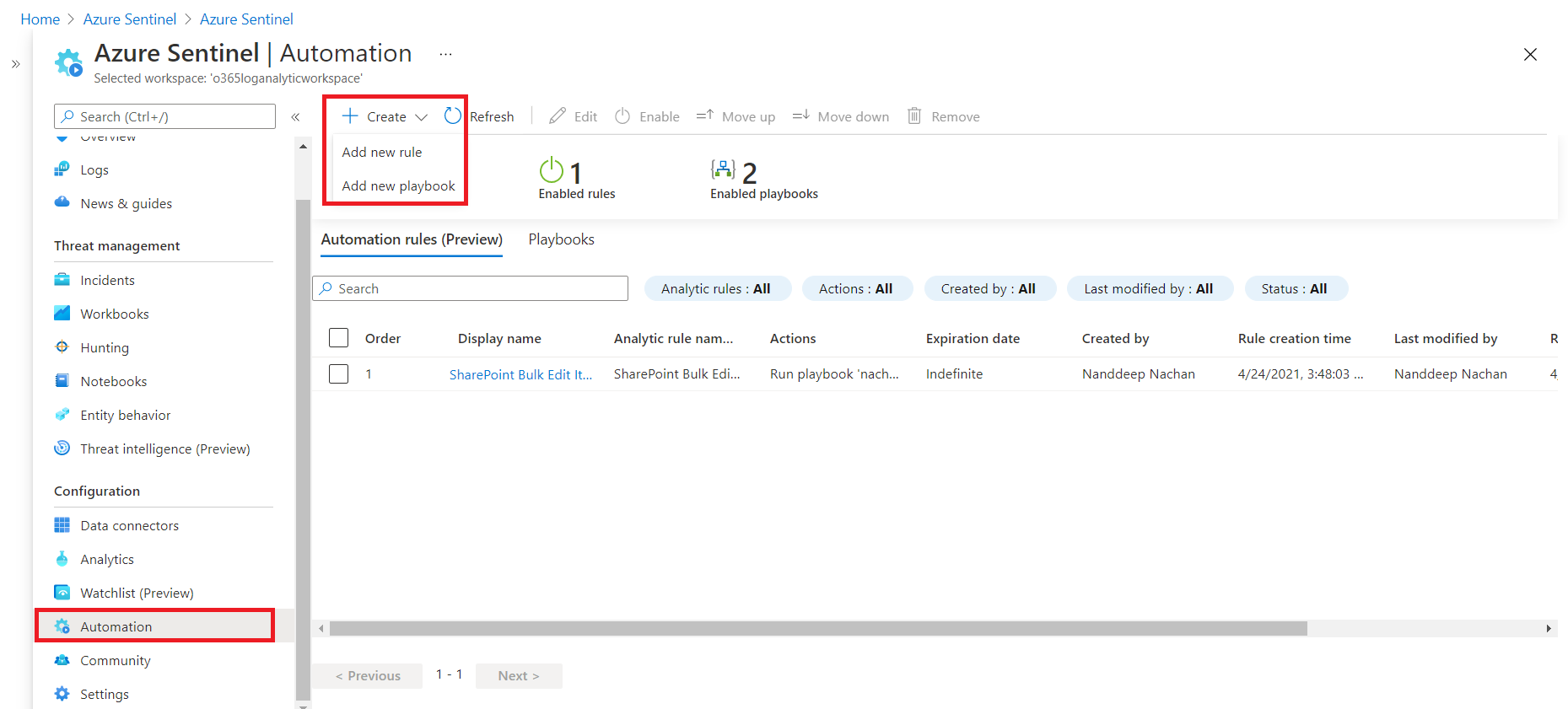Open SharePoint Bulk Edit rule link

click(520, 374)
